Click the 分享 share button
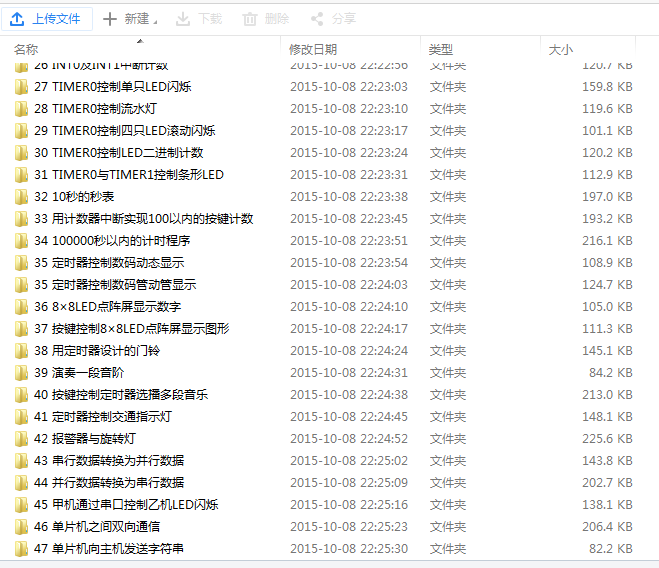 pos(333,19)
